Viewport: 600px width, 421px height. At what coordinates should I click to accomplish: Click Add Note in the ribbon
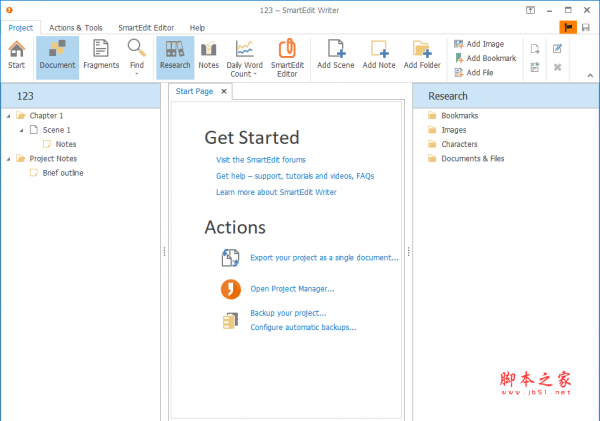(x=379, y=56)
